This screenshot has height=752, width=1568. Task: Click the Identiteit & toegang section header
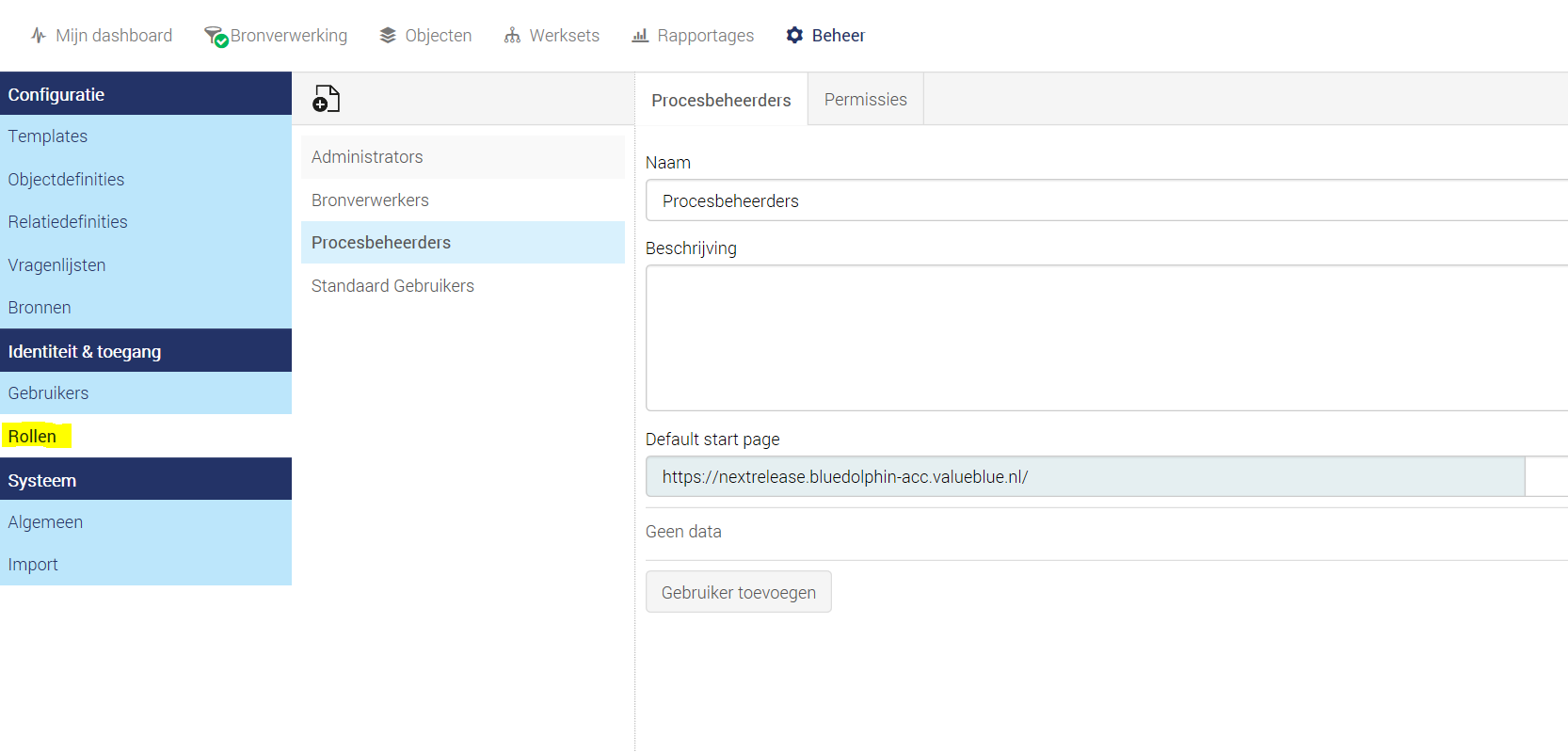146,351
